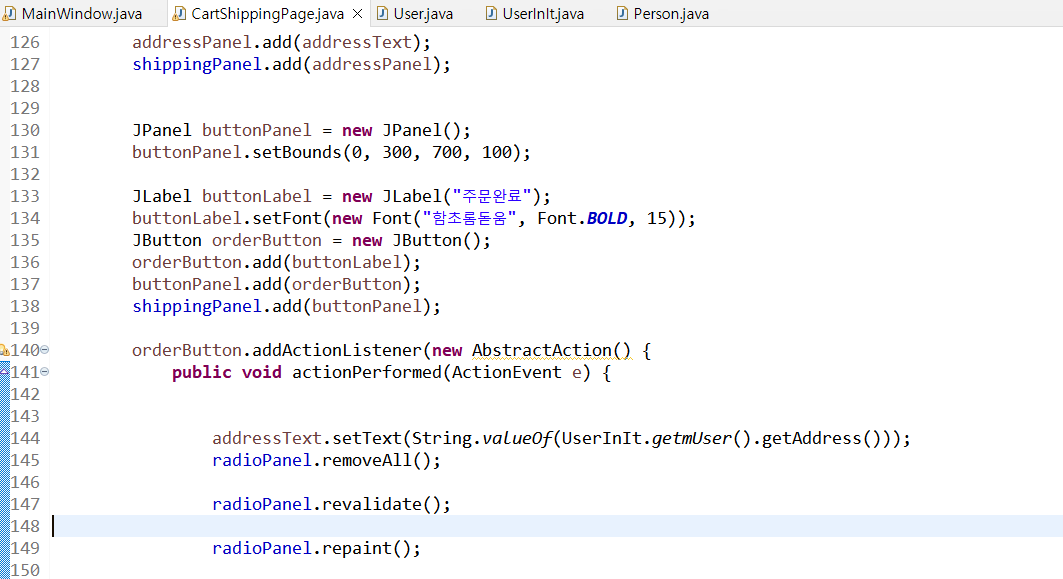Click the file icon on Person.java tab
The image size is (1063, 579).
click(622, 14)
